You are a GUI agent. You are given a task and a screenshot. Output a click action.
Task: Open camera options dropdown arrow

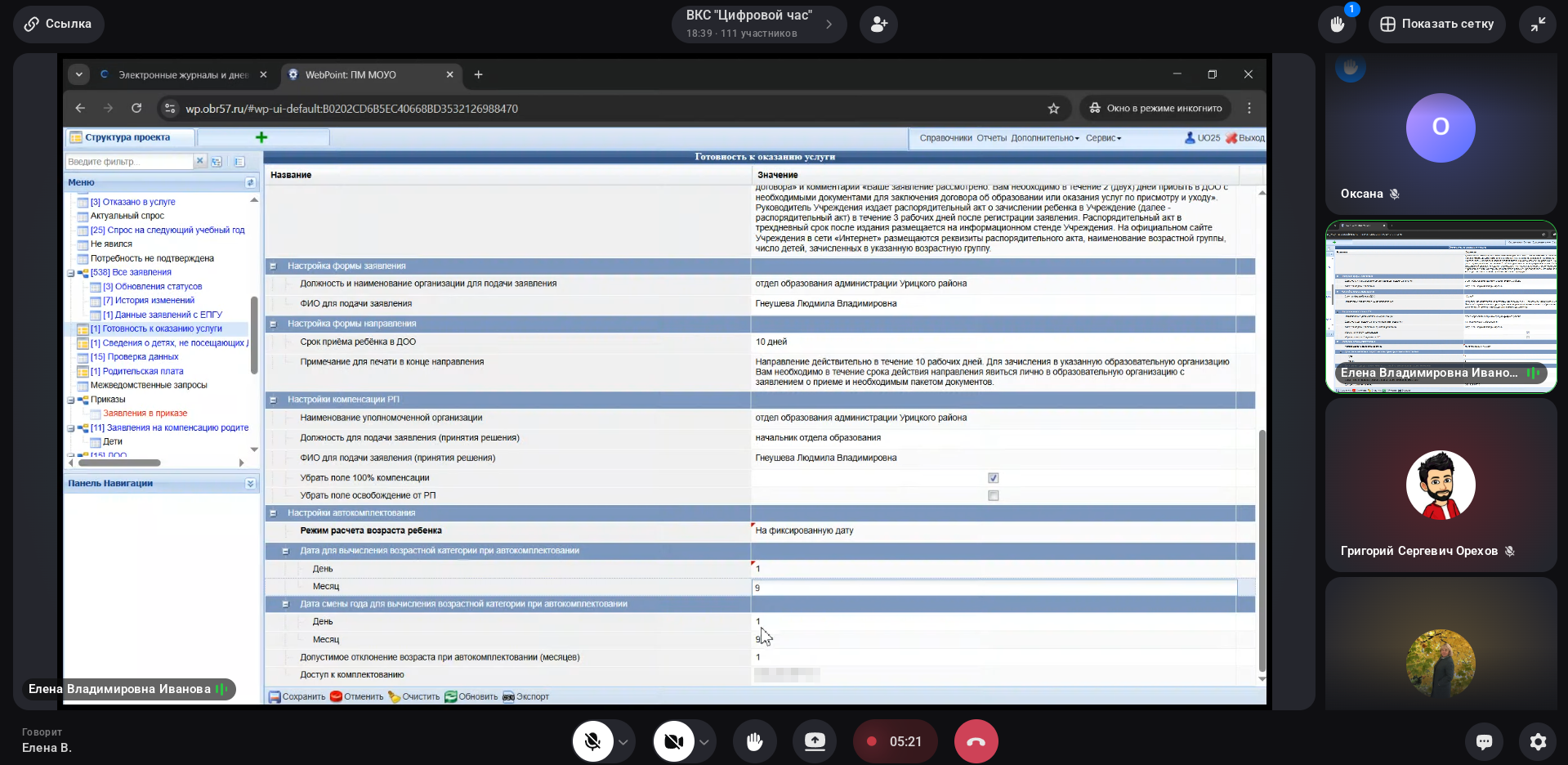(x=704, y=742)
